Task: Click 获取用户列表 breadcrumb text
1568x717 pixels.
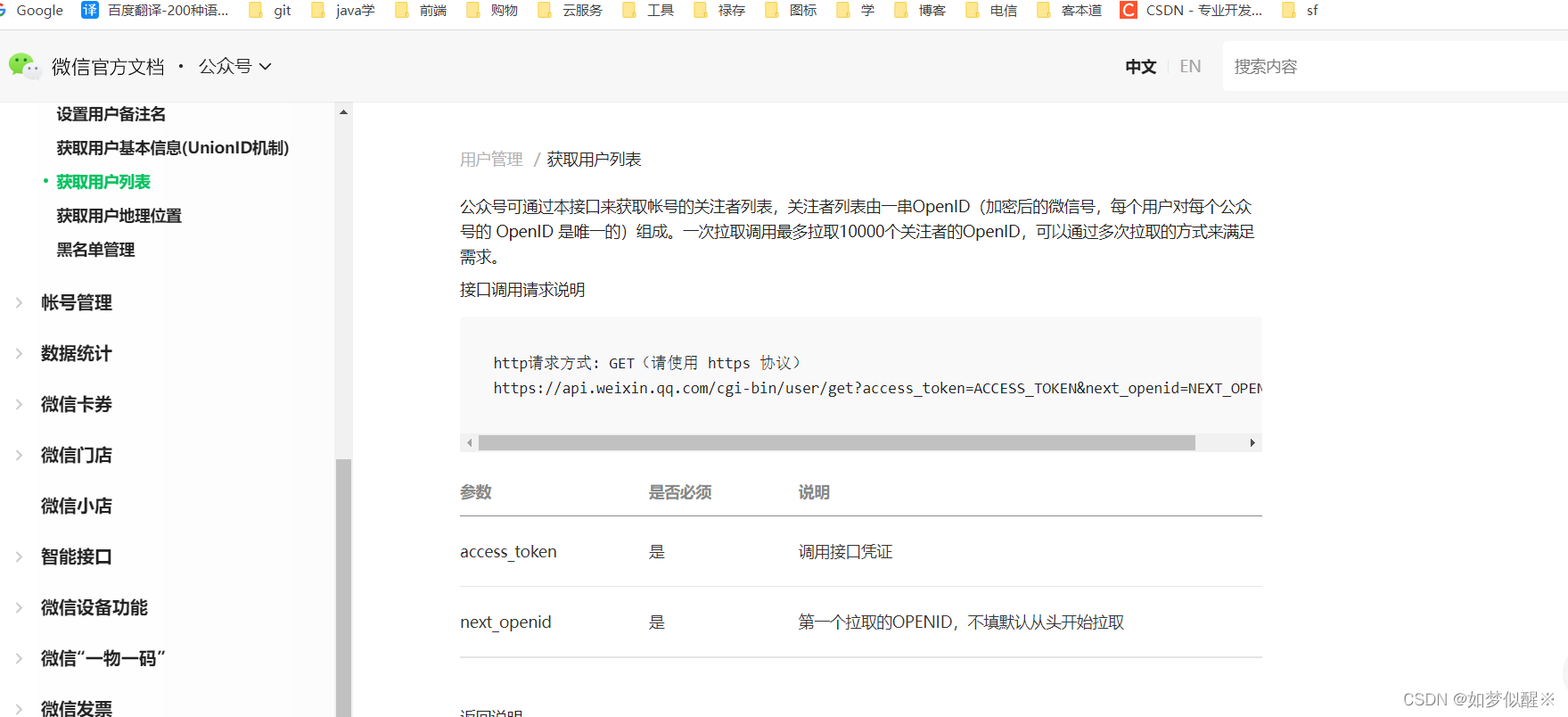Action: (x=594, y=160)
